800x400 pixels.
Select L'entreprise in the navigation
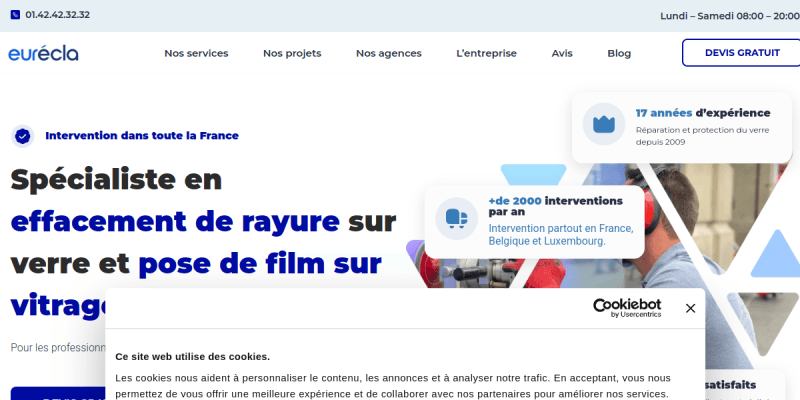click(x=486, y=53)
